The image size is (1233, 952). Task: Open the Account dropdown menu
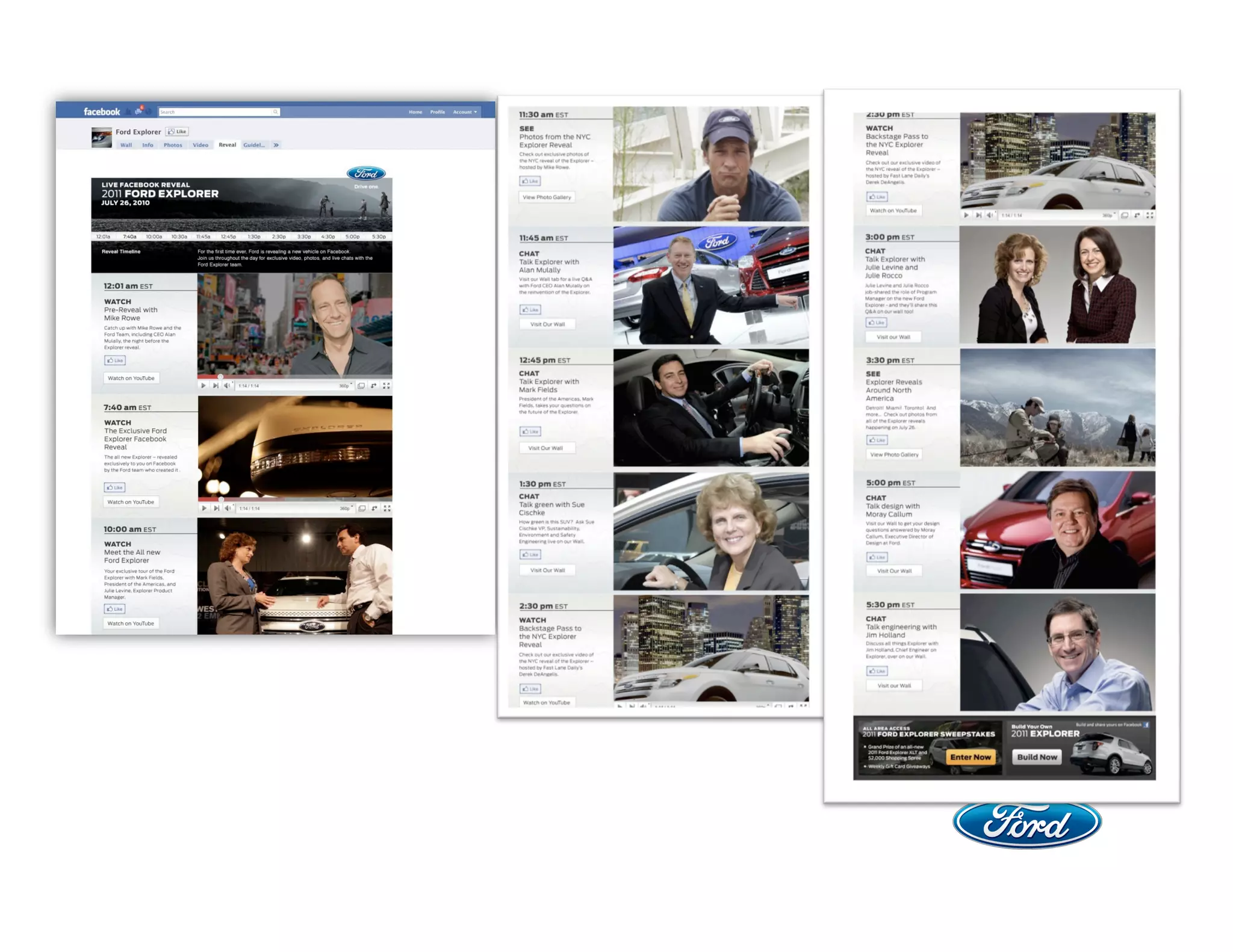click(x=465, y=112)
